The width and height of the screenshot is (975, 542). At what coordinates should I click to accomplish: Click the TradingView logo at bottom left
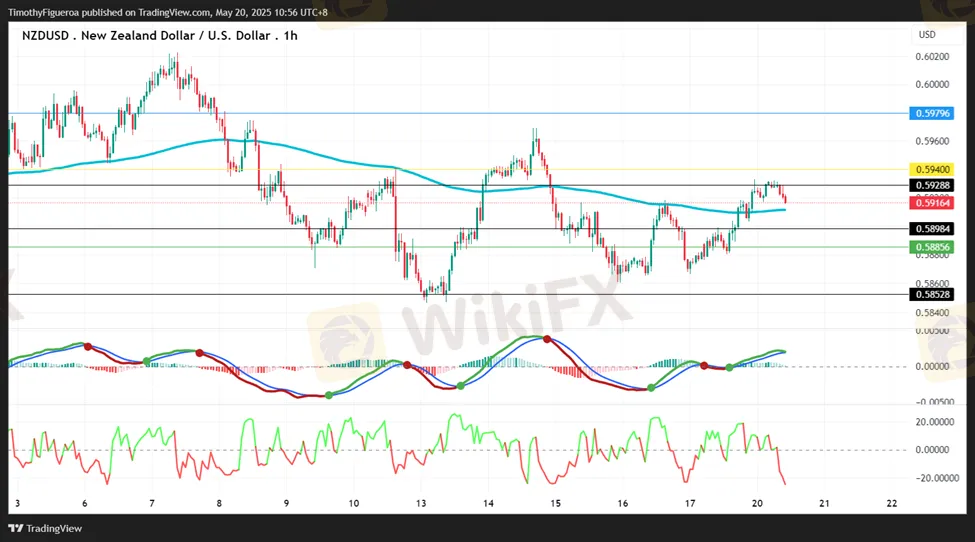tap(46, 528)
